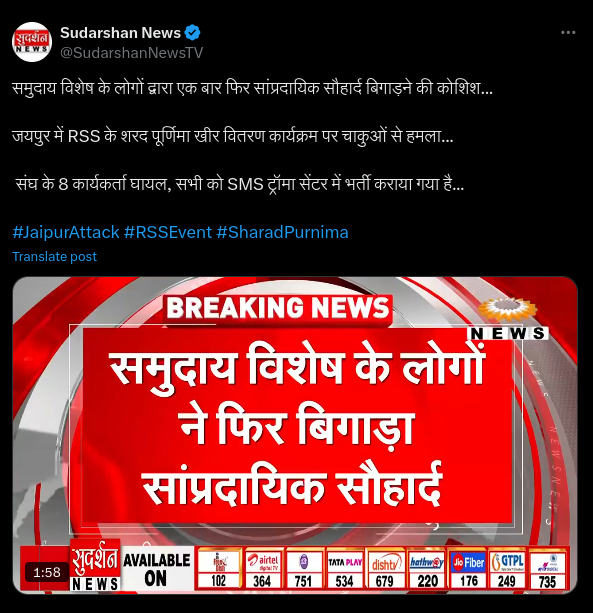Click the Airtel Digital TV 364 logo

(x=264, y=569)
